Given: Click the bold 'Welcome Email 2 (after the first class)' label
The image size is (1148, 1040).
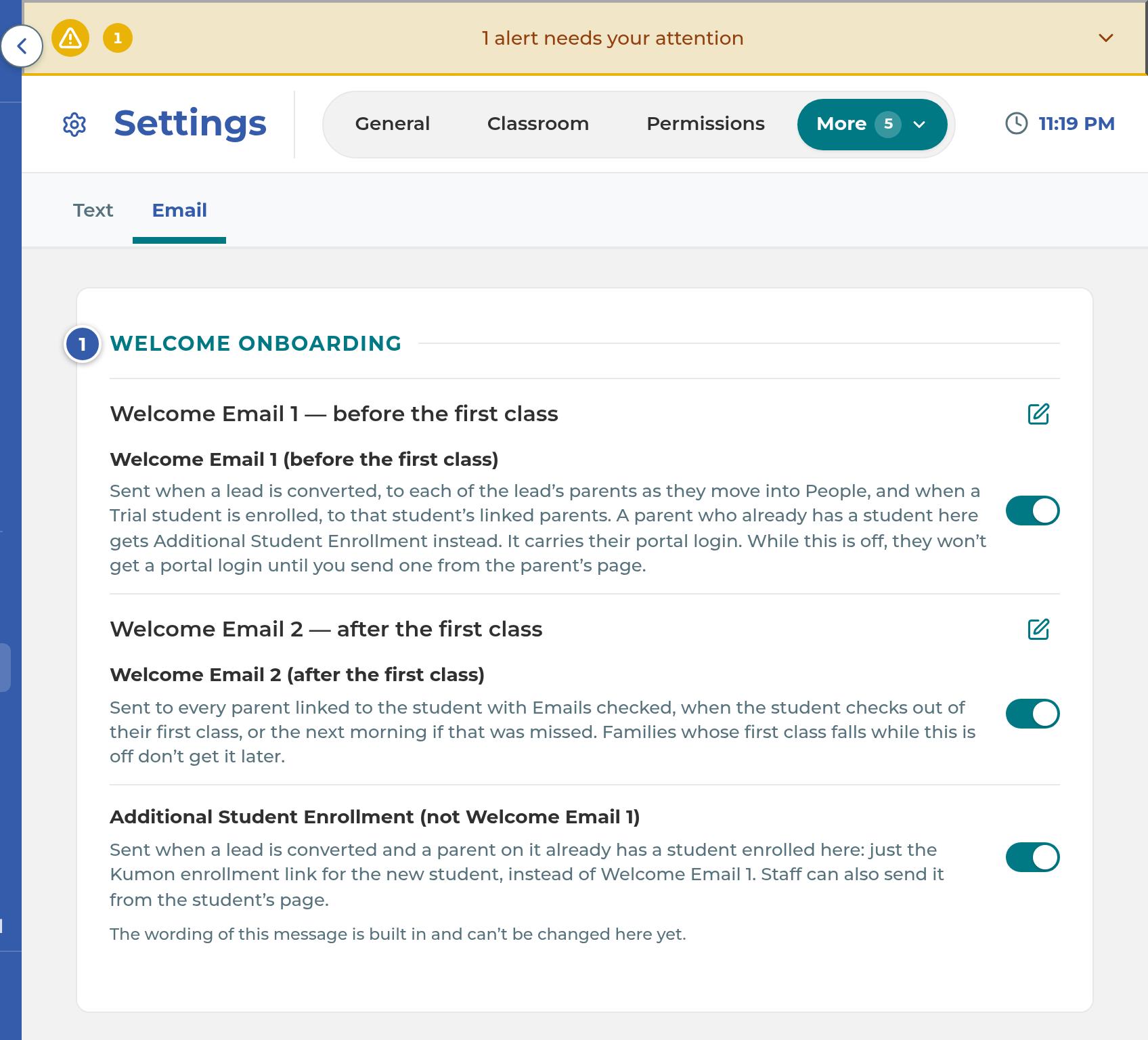Looking at the screenshot, I should tap(297, 674).
